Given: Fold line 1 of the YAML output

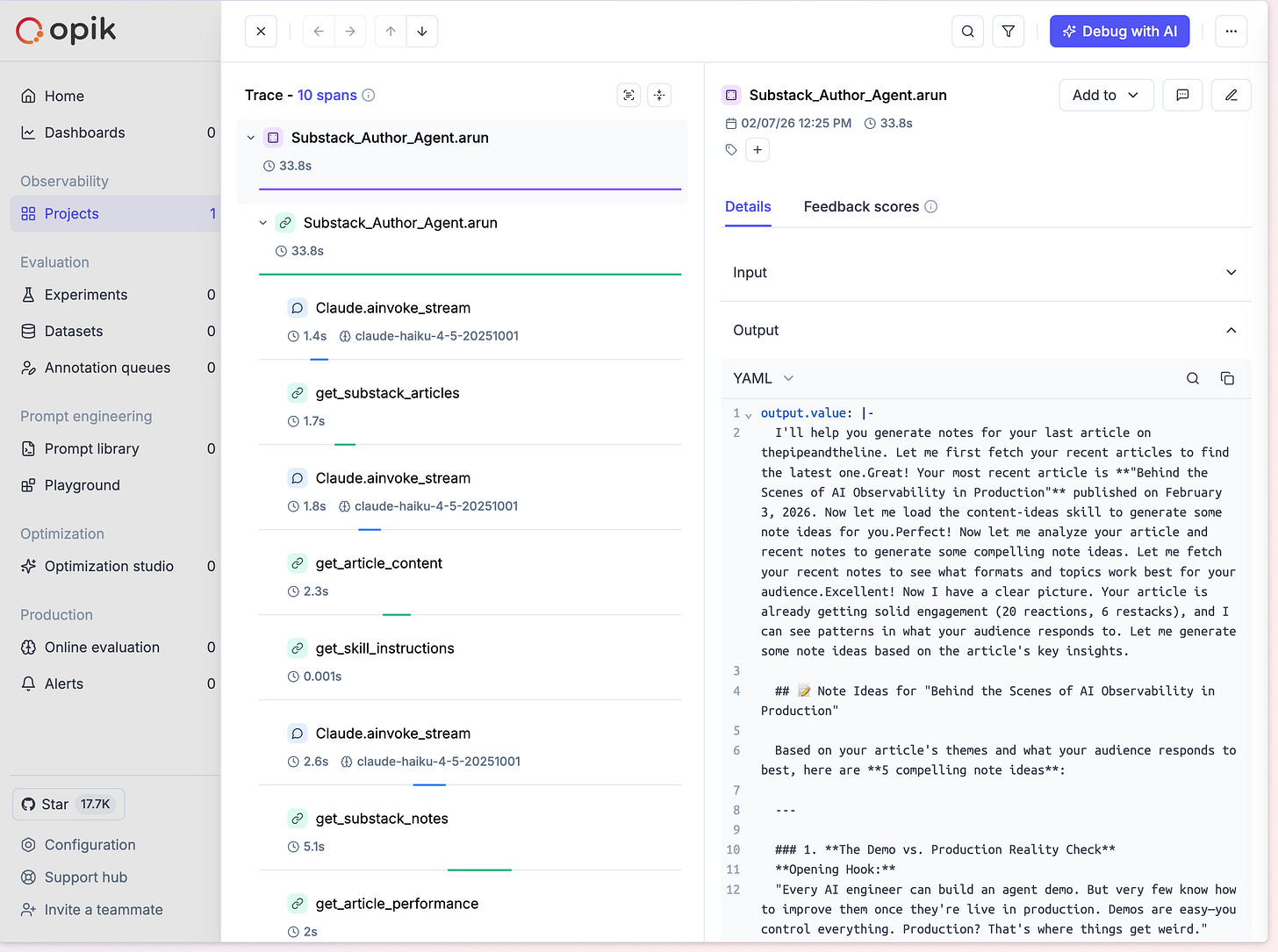Looking at the screenshot, I should [749, 414].
